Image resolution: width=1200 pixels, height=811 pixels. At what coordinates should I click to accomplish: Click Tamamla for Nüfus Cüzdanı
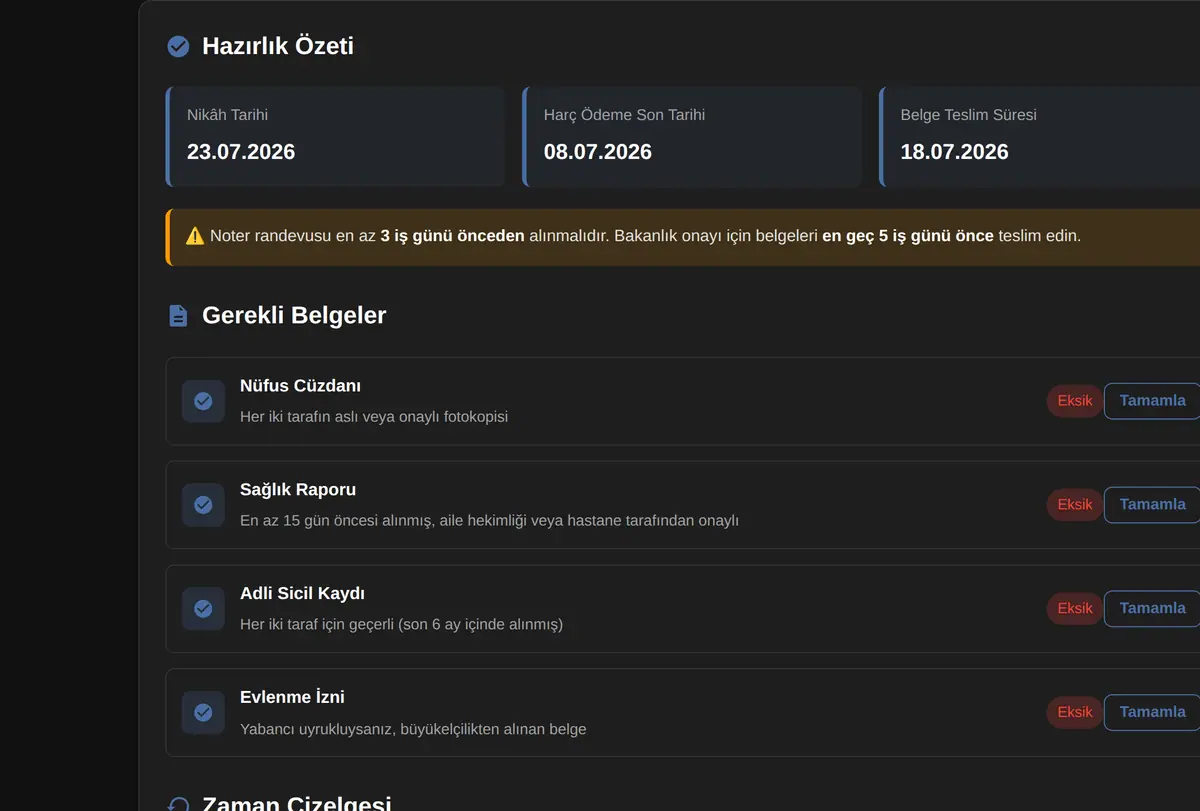1152,401
